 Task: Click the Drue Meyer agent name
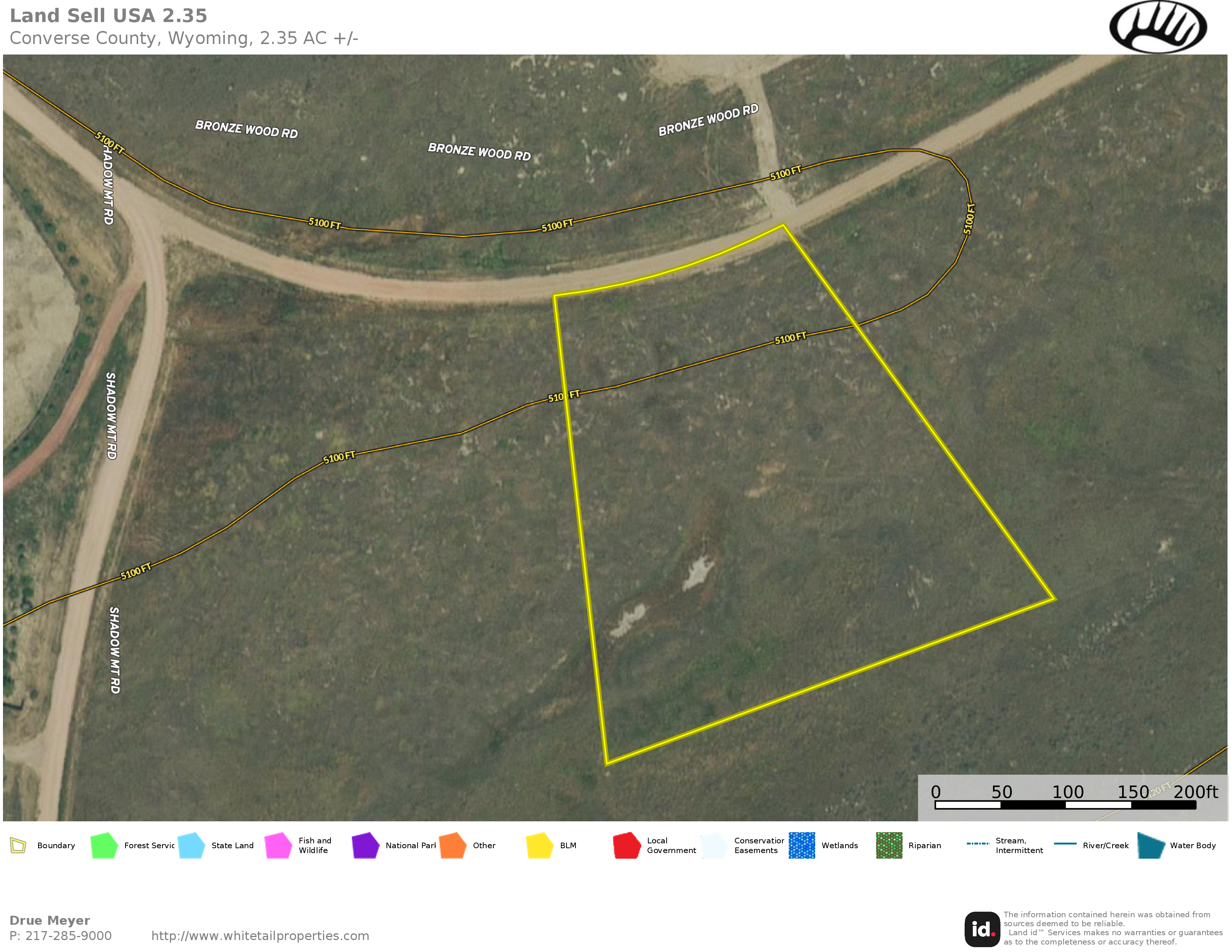(50, 920)
